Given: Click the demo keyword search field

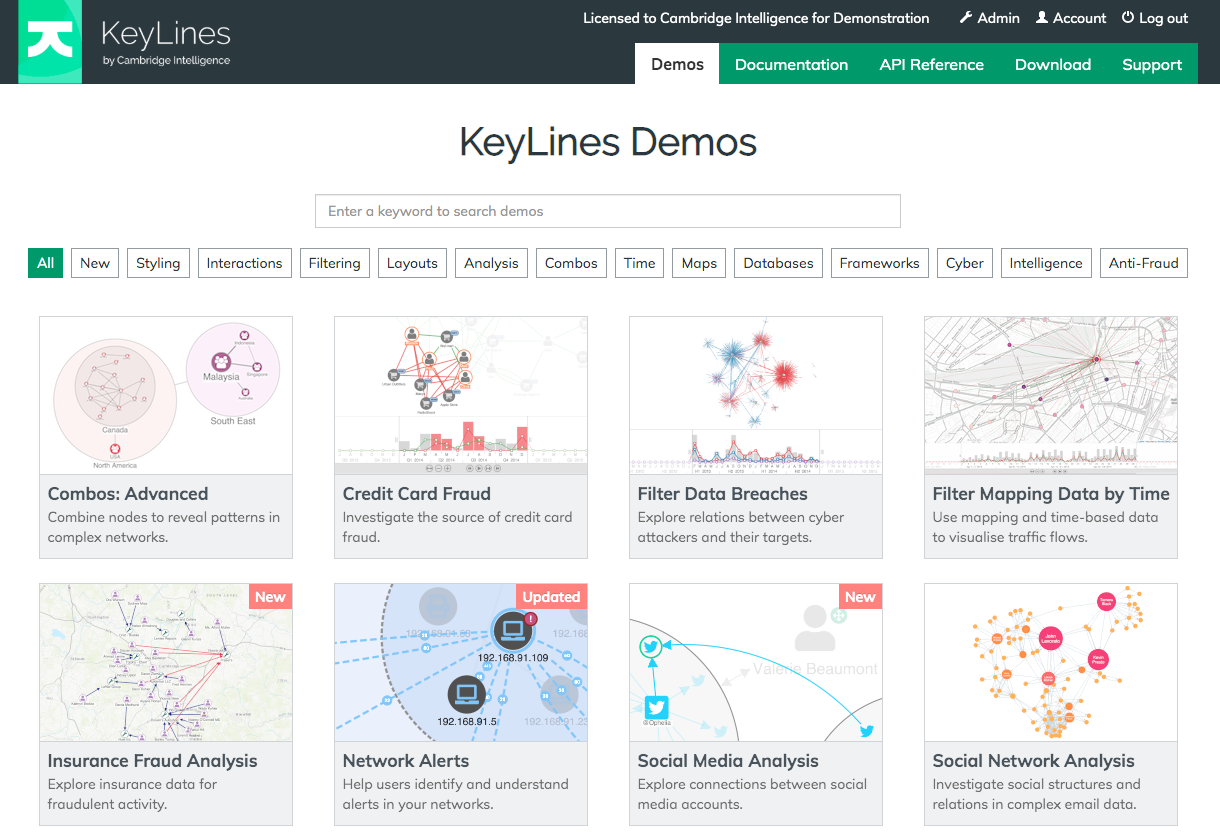Looking at the screenshot, I should [x=608, y=211].
